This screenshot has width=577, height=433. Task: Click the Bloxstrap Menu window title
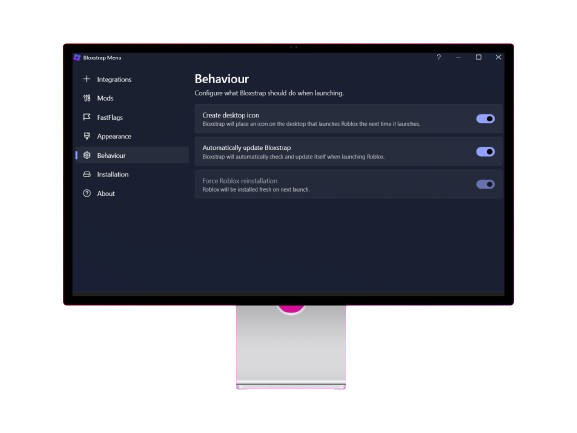coord(102,58)
